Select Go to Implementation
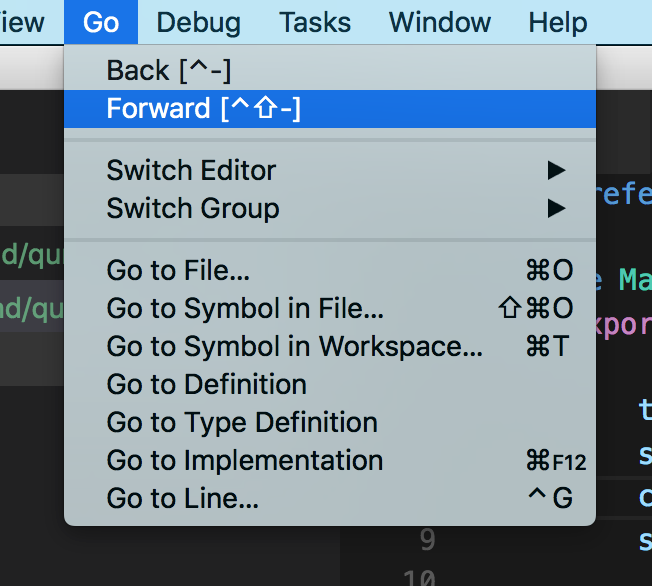The height and width of the screenshot is (586, 652). pos(244,460)
